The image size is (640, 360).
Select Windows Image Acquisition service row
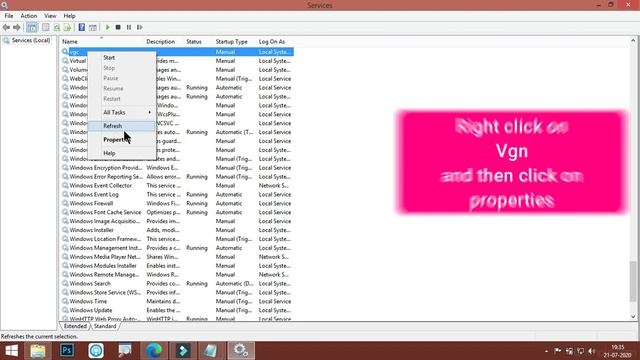[177, 221]
